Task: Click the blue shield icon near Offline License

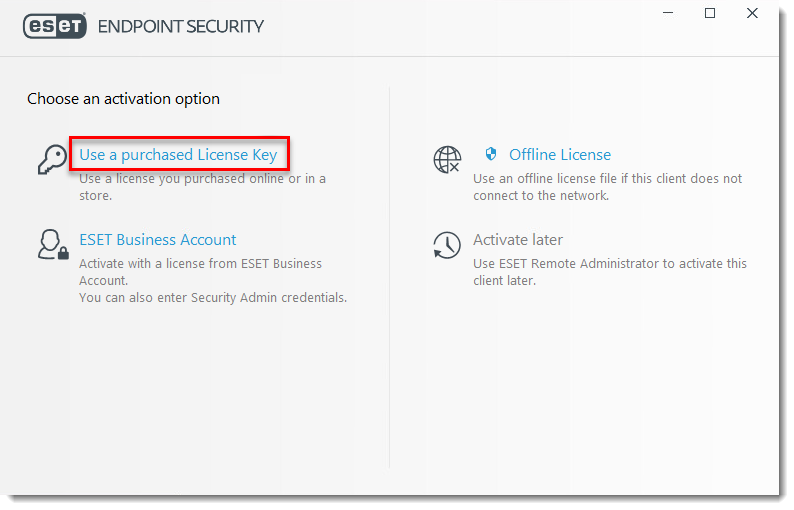Action: tap(490, 153)
